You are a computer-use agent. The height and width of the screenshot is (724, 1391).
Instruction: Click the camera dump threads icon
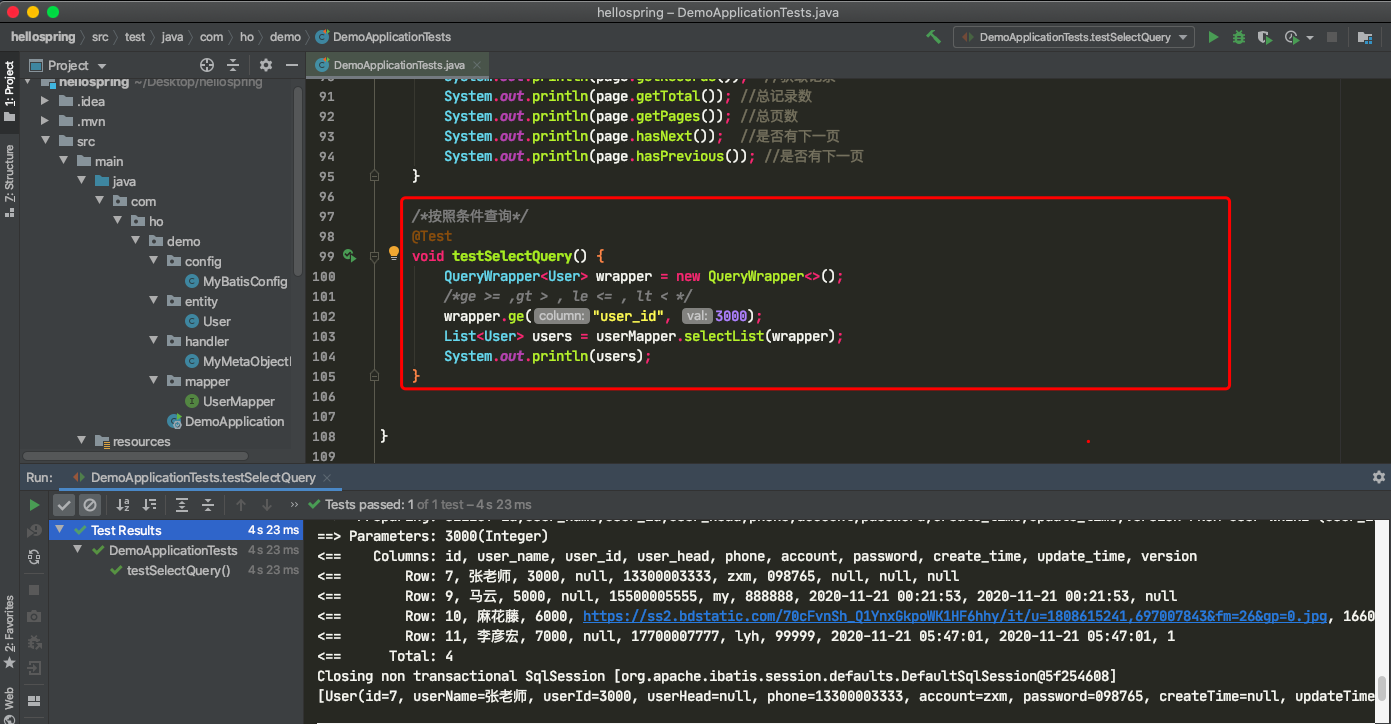tap(34, 616)
